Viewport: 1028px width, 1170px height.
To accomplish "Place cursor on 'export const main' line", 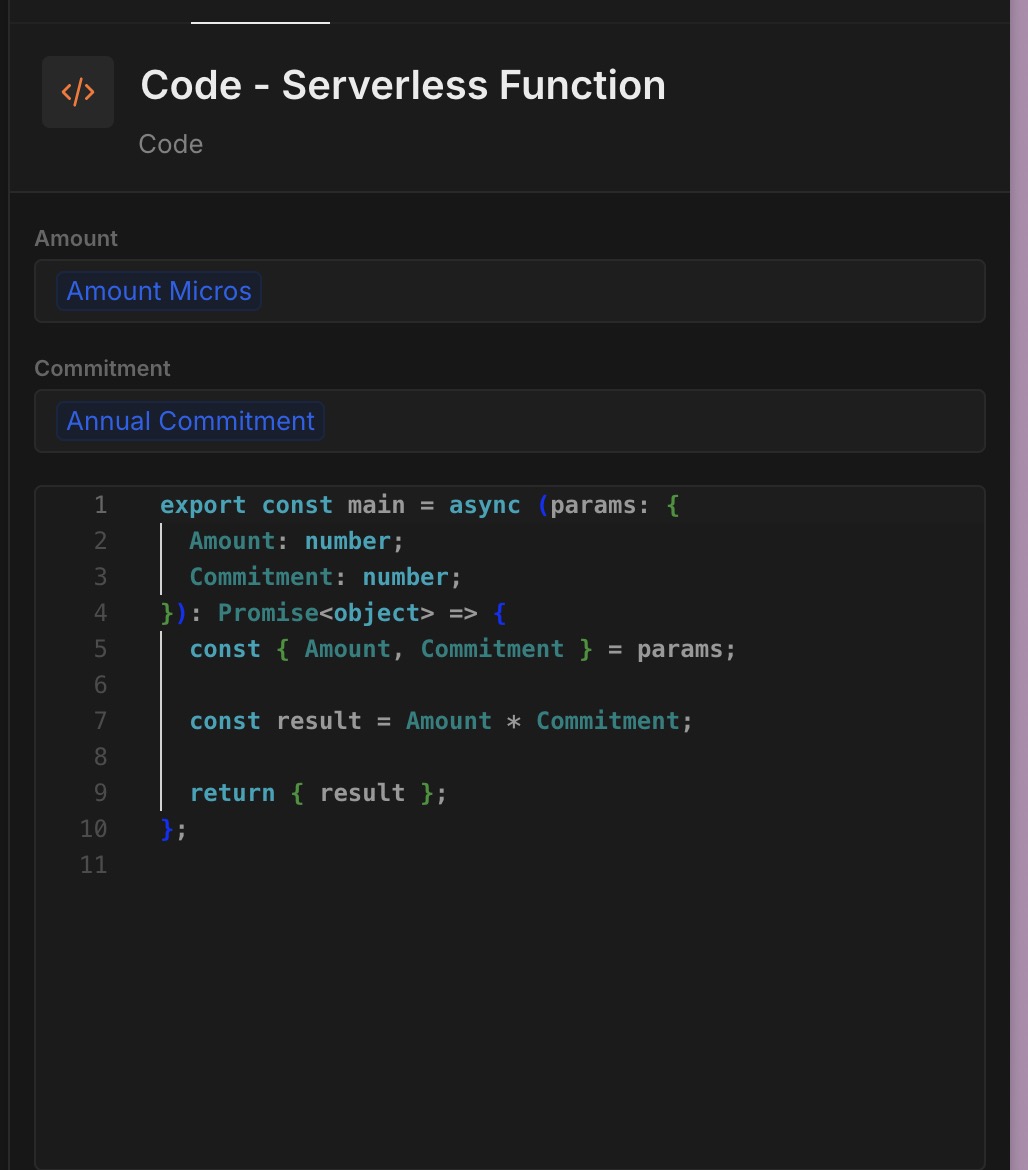I will pos(419,505).
